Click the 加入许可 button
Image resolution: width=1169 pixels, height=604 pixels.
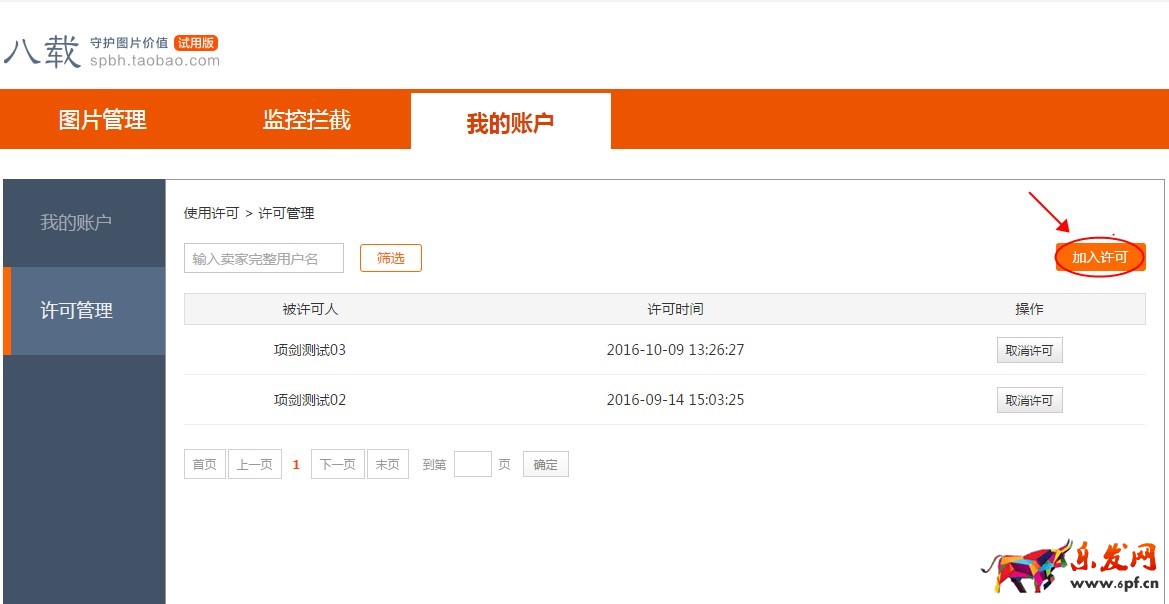[x=1100, y=257]
